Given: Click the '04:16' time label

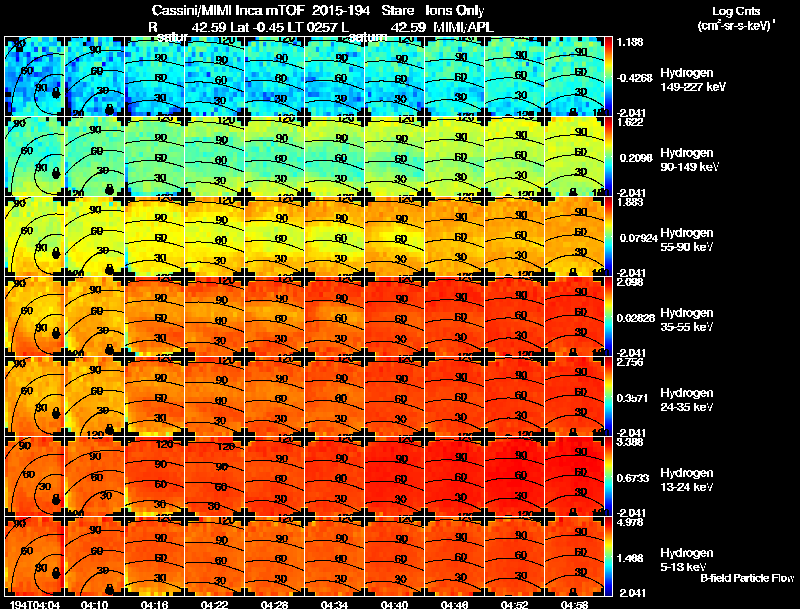Looking at the screenshot, I should point(154,605).
